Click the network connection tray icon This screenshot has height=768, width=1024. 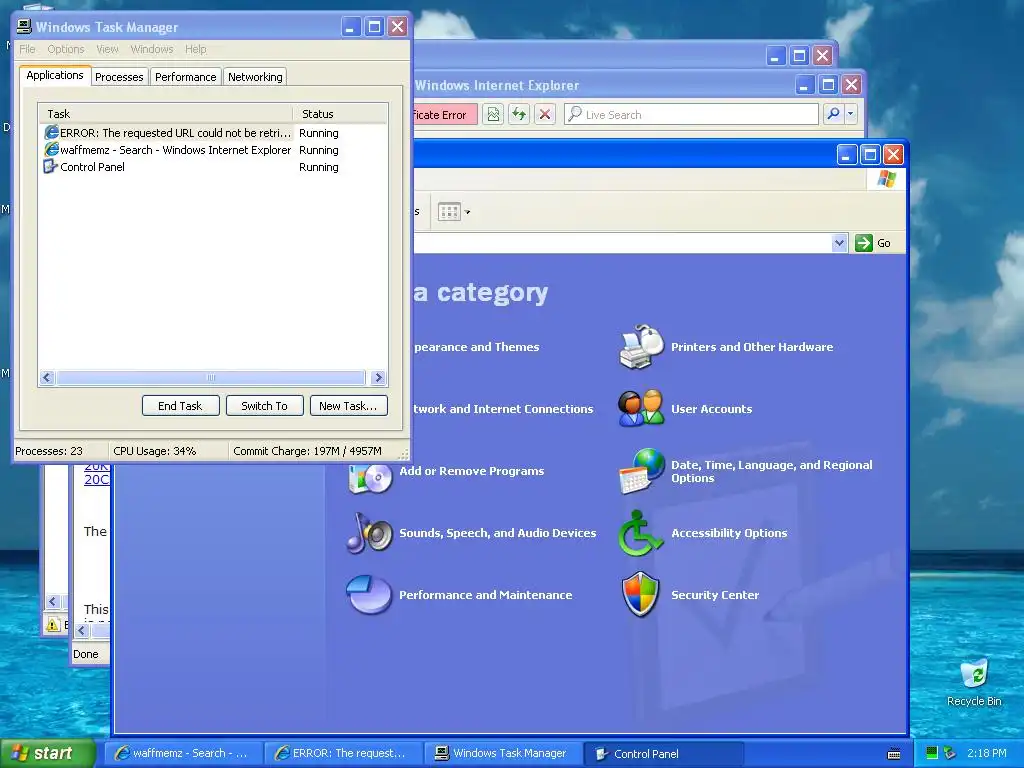pyautogui.click(x=950, y=753)
